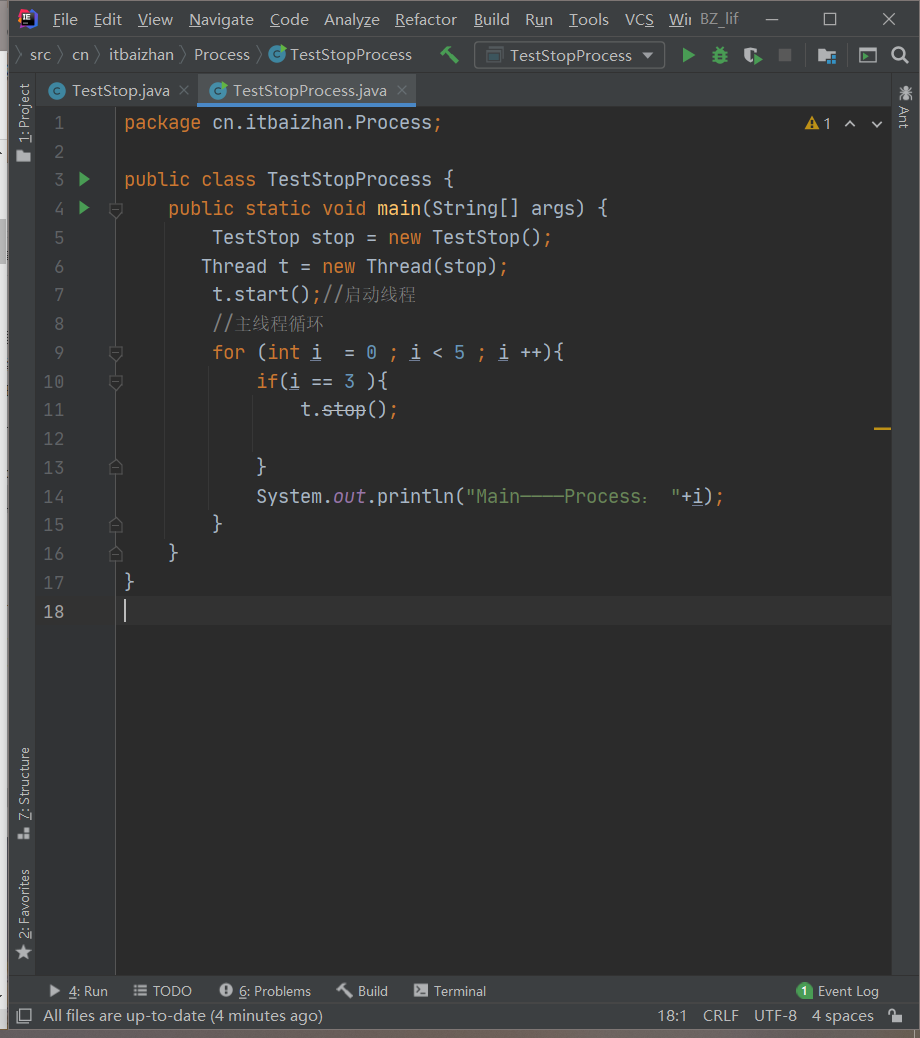The width and height of the screenshot is (920, 1038).
Task: Open the Run menu
Action: [539, 20]
